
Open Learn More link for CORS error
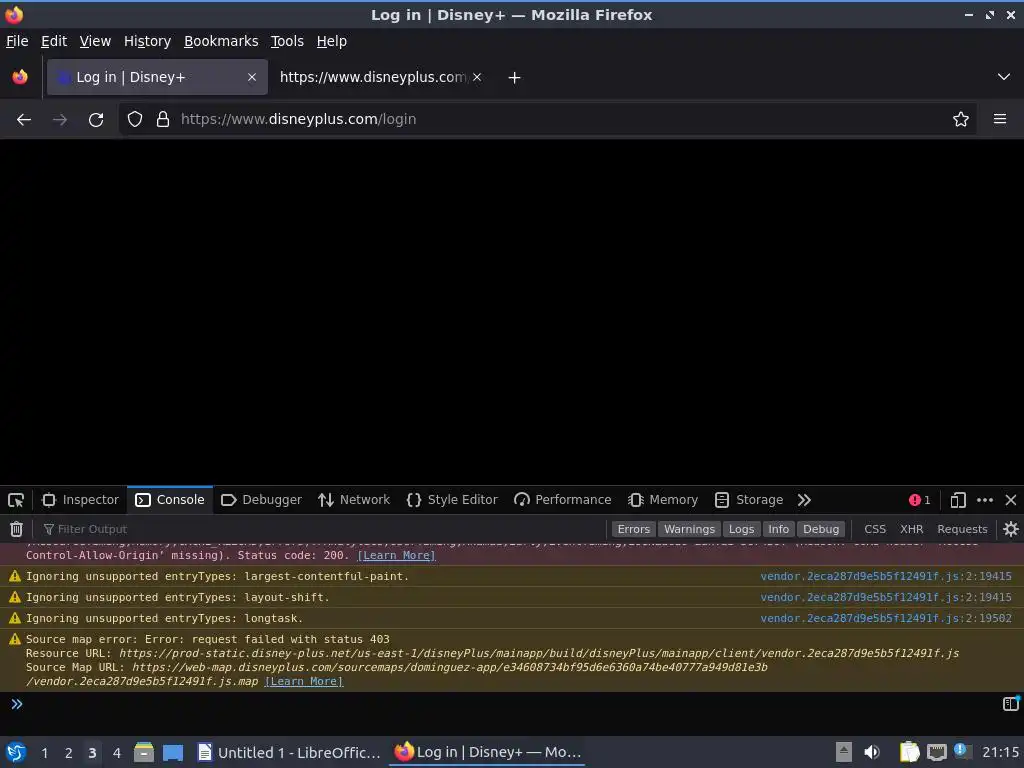point(396,555)
